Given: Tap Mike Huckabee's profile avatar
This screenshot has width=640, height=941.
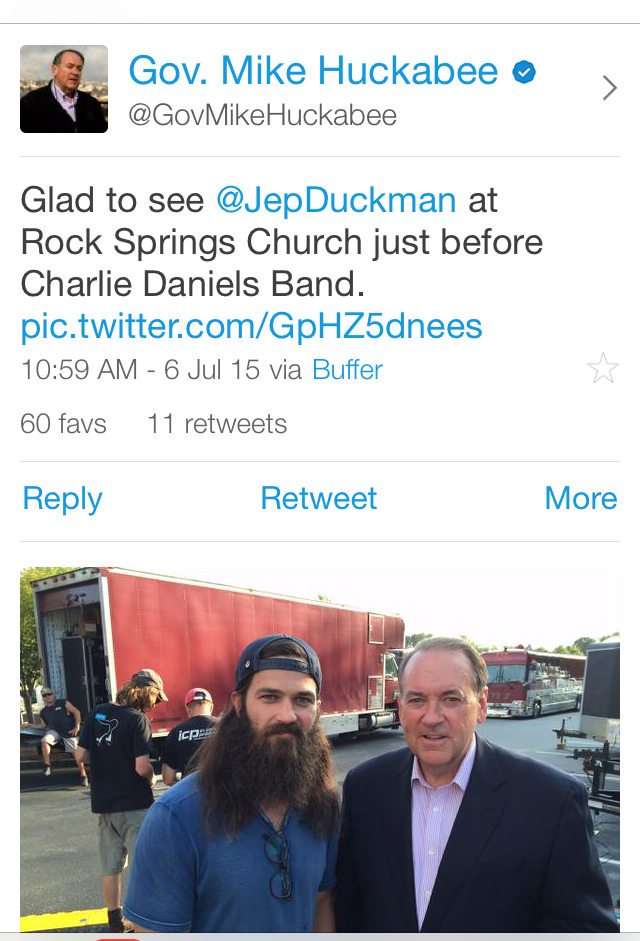Looking at the screenshot, I should [64, 89].
